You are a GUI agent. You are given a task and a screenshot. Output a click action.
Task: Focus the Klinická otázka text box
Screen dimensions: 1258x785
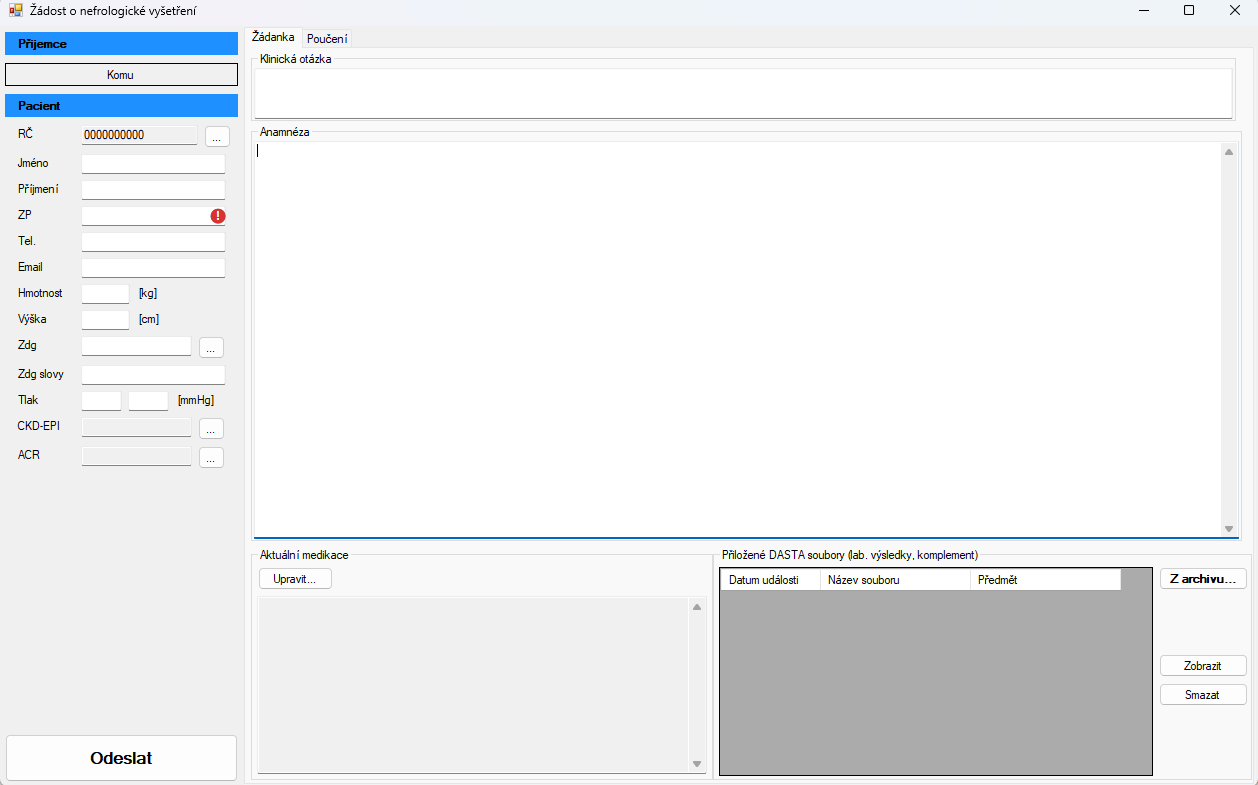743,93
